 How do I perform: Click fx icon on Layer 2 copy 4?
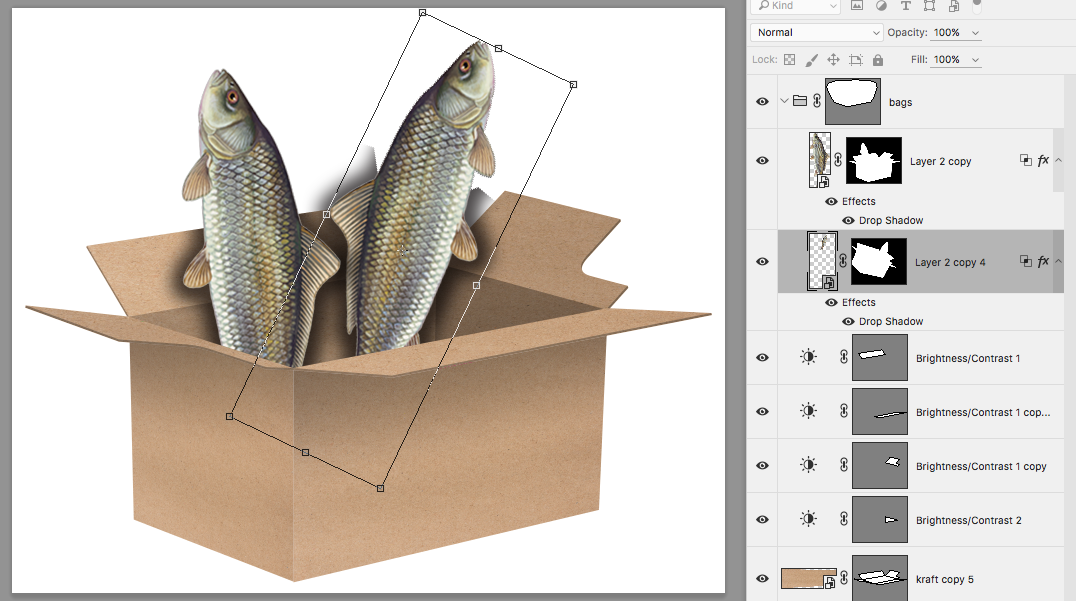point(1043,261)
